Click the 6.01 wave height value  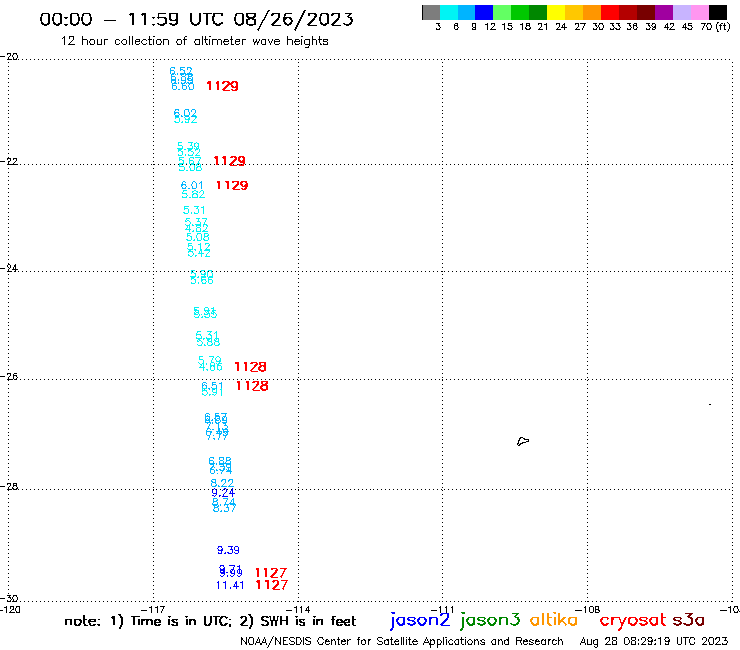192,186
